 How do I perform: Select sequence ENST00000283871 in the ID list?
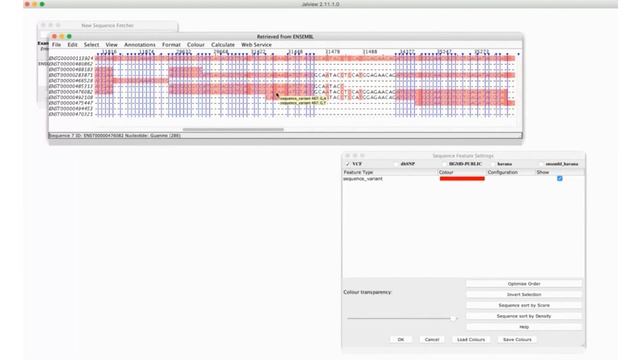coord(71,75)
